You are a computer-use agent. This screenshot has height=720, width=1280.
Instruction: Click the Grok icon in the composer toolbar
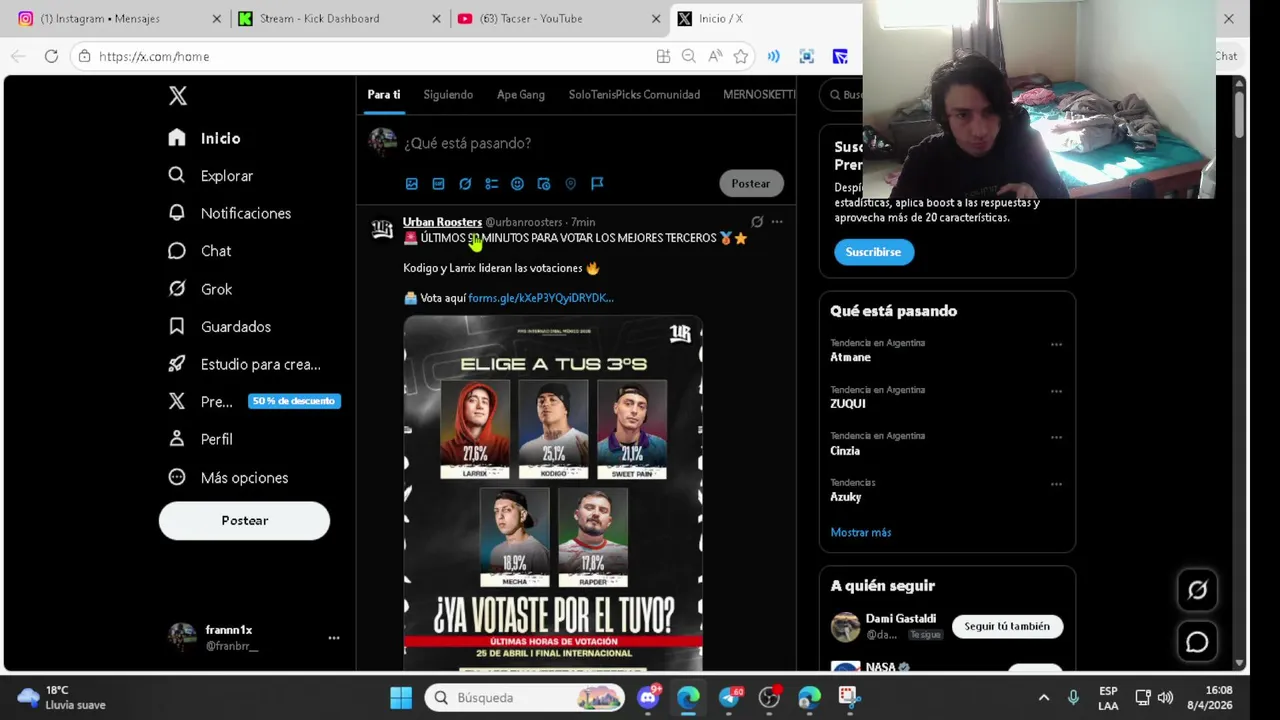pos(465,184)
